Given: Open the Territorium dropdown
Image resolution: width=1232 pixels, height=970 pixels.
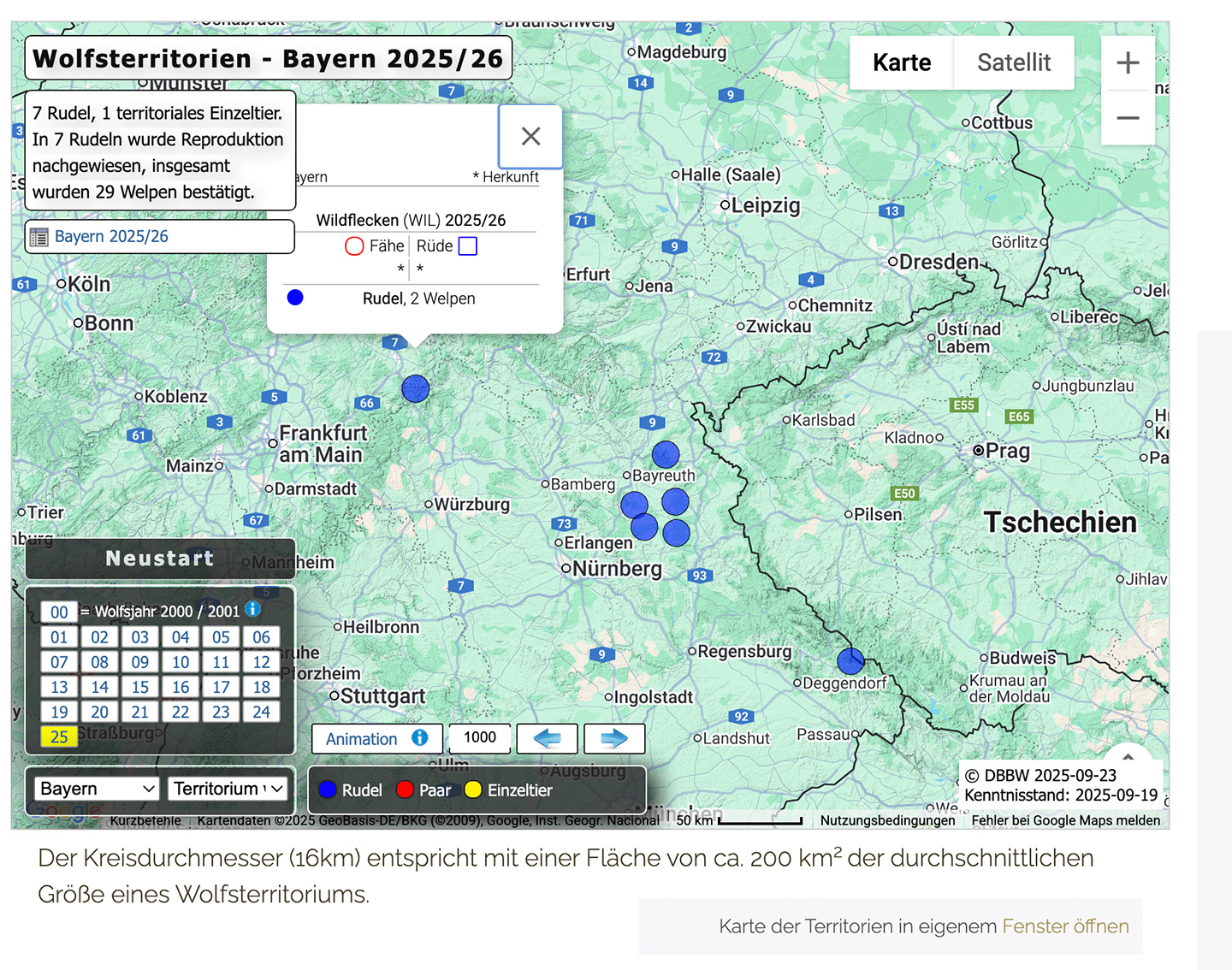Looking at the screenshot, I should [228, 789].
